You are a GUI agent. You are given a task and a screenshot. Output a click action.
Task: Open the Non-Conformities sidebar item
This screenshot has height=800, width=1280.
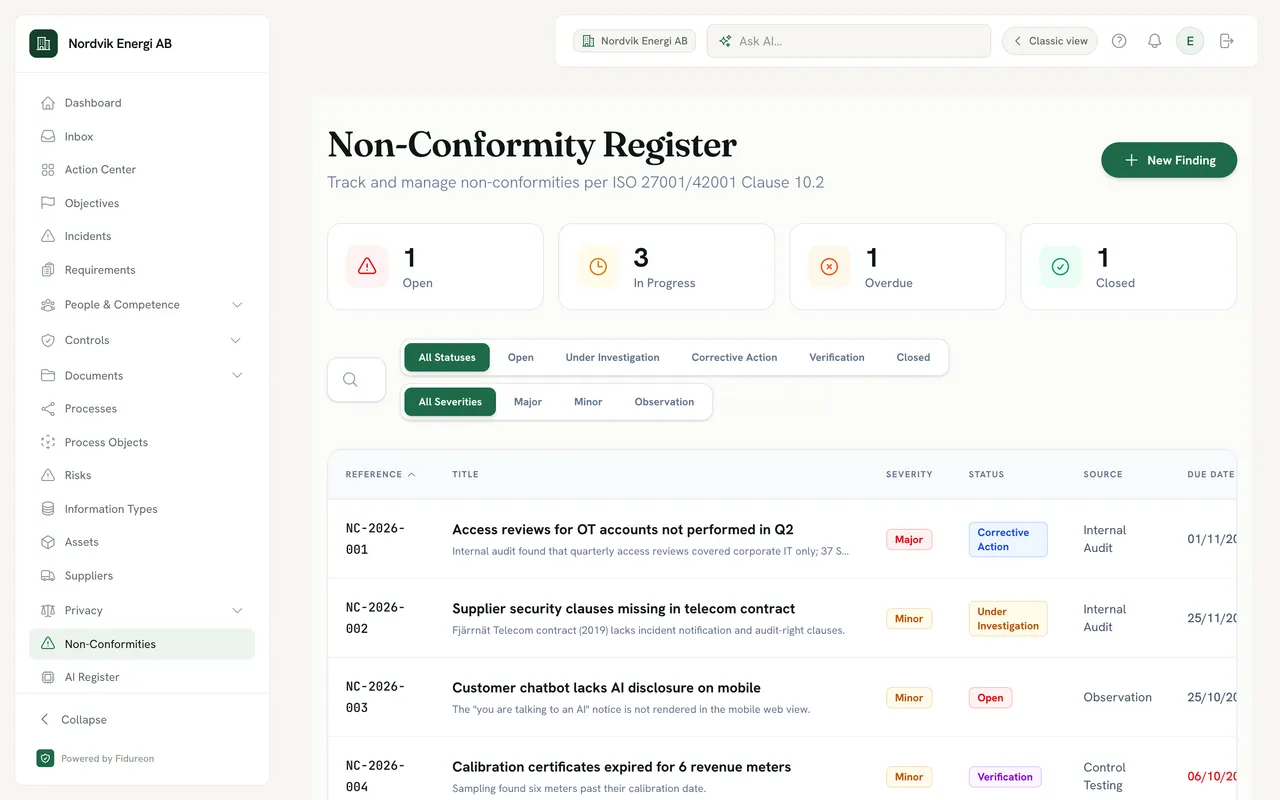[x=142, y=644]
